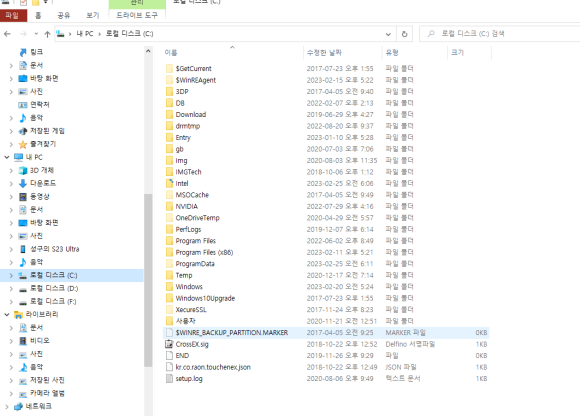Expand the 3D 개체 tree node
This screenshot has width=580, height=416.
coord(11,170)
